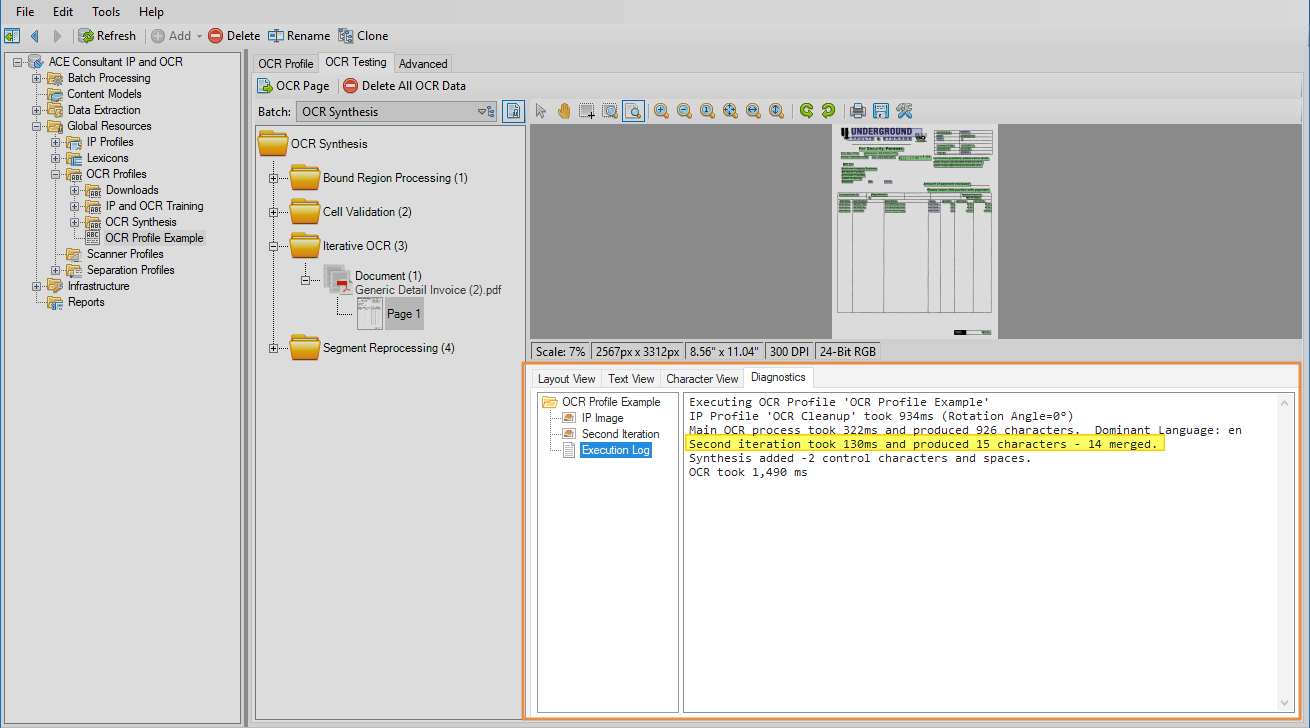
Task: Select Second Iteration in diagnostics tree
Action: coord(620,434)
